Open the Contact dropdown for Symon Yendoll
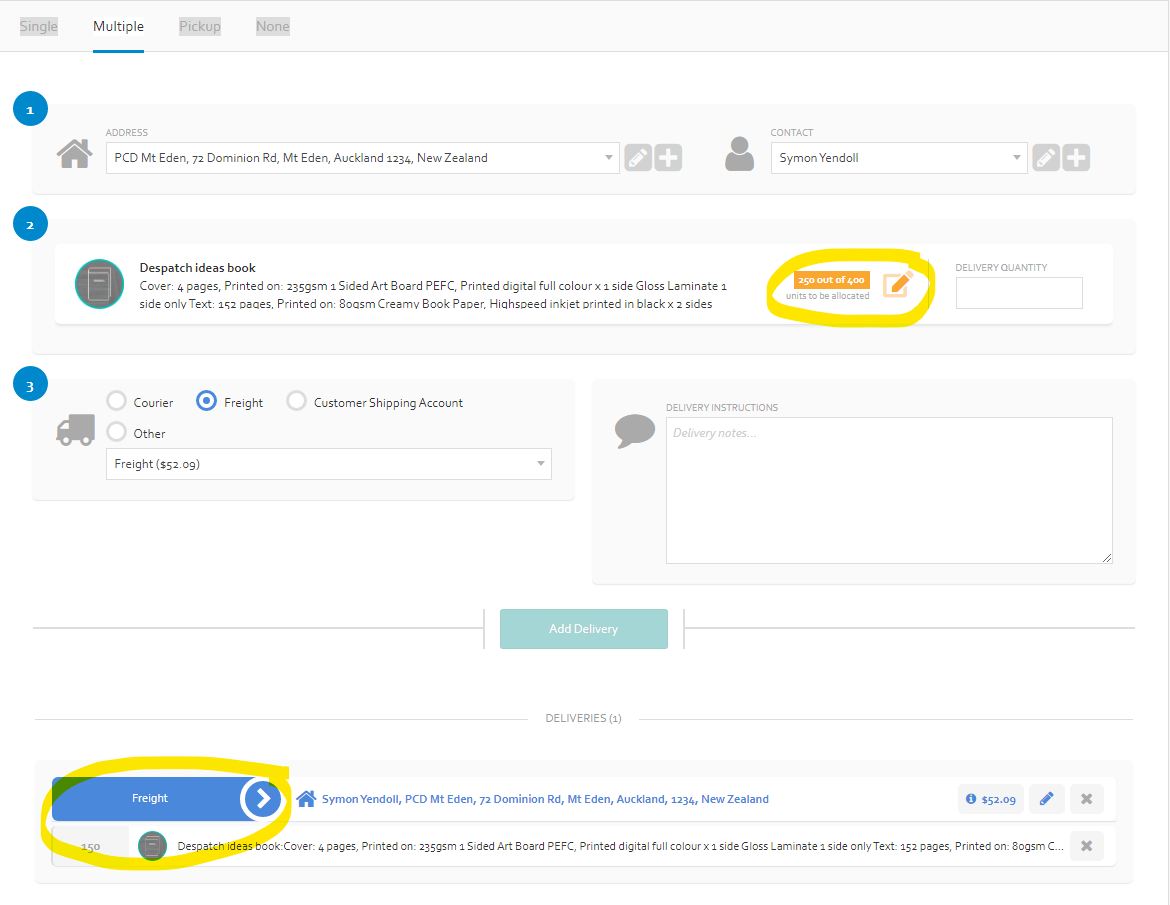The image size is (1170, 905). coord(898,158)
